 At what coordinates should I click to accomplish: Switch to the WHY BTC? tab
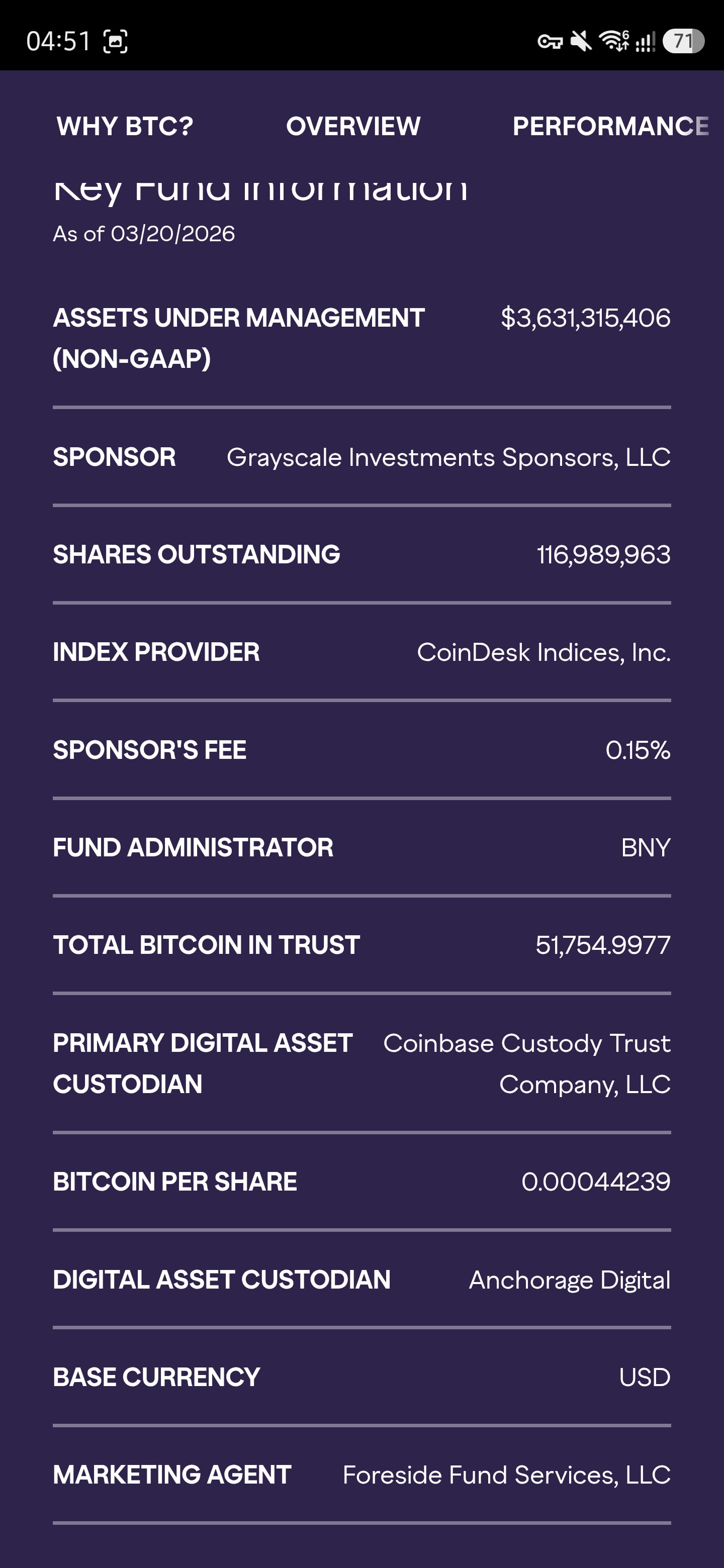125,126
